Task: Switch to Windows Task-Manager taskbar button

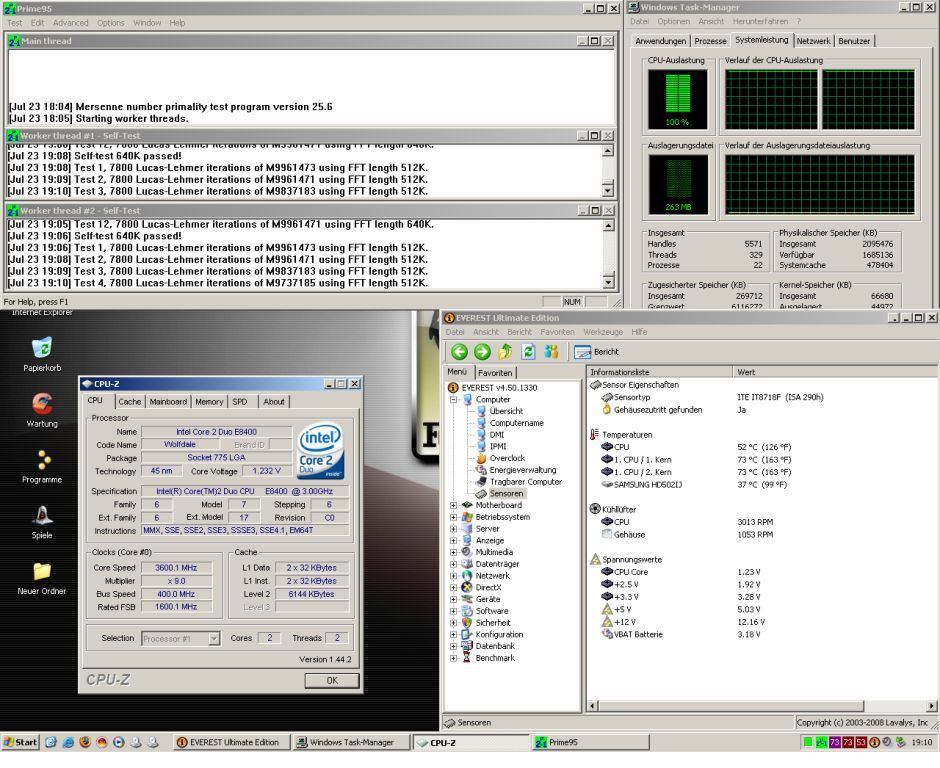Action: [351, 742]
